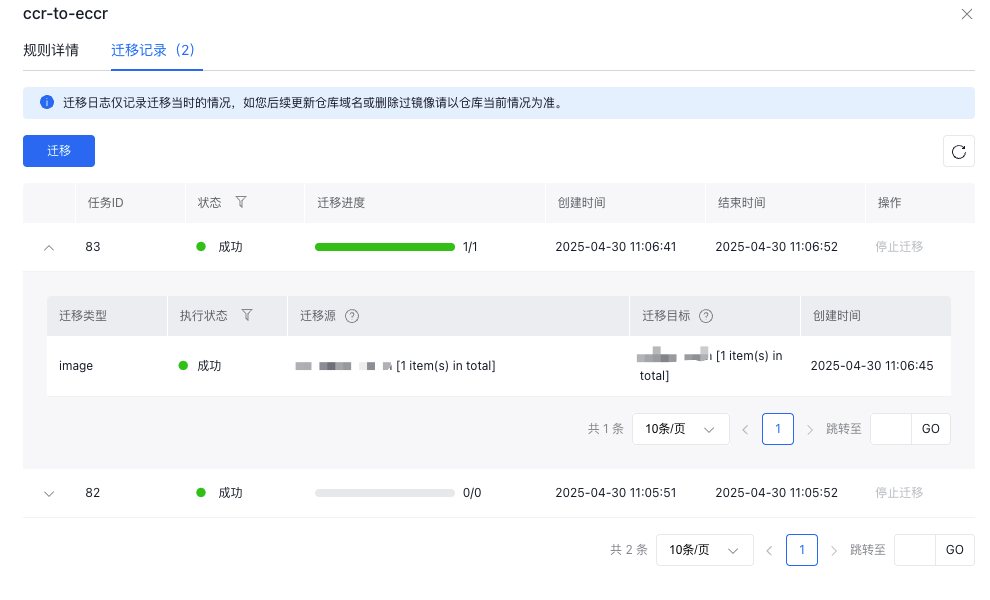
Task: Click creation time 2025-04-30 11:05:51
Action: 616,493
